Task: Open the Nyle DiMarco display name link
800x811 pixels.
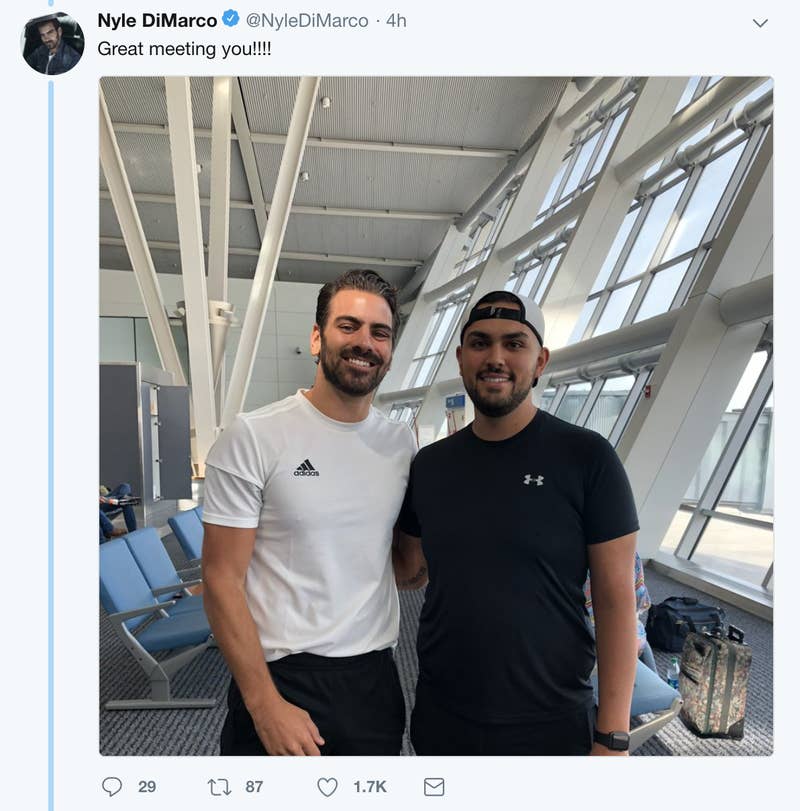Action: [157, 20]
